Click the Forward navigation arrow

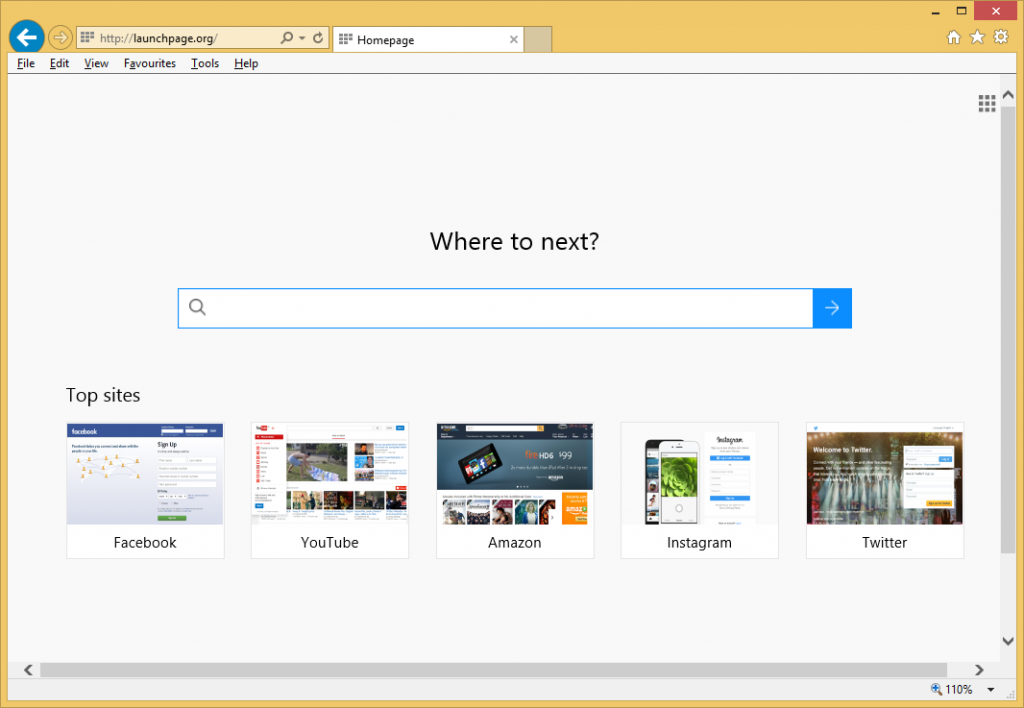coord(59,38)
